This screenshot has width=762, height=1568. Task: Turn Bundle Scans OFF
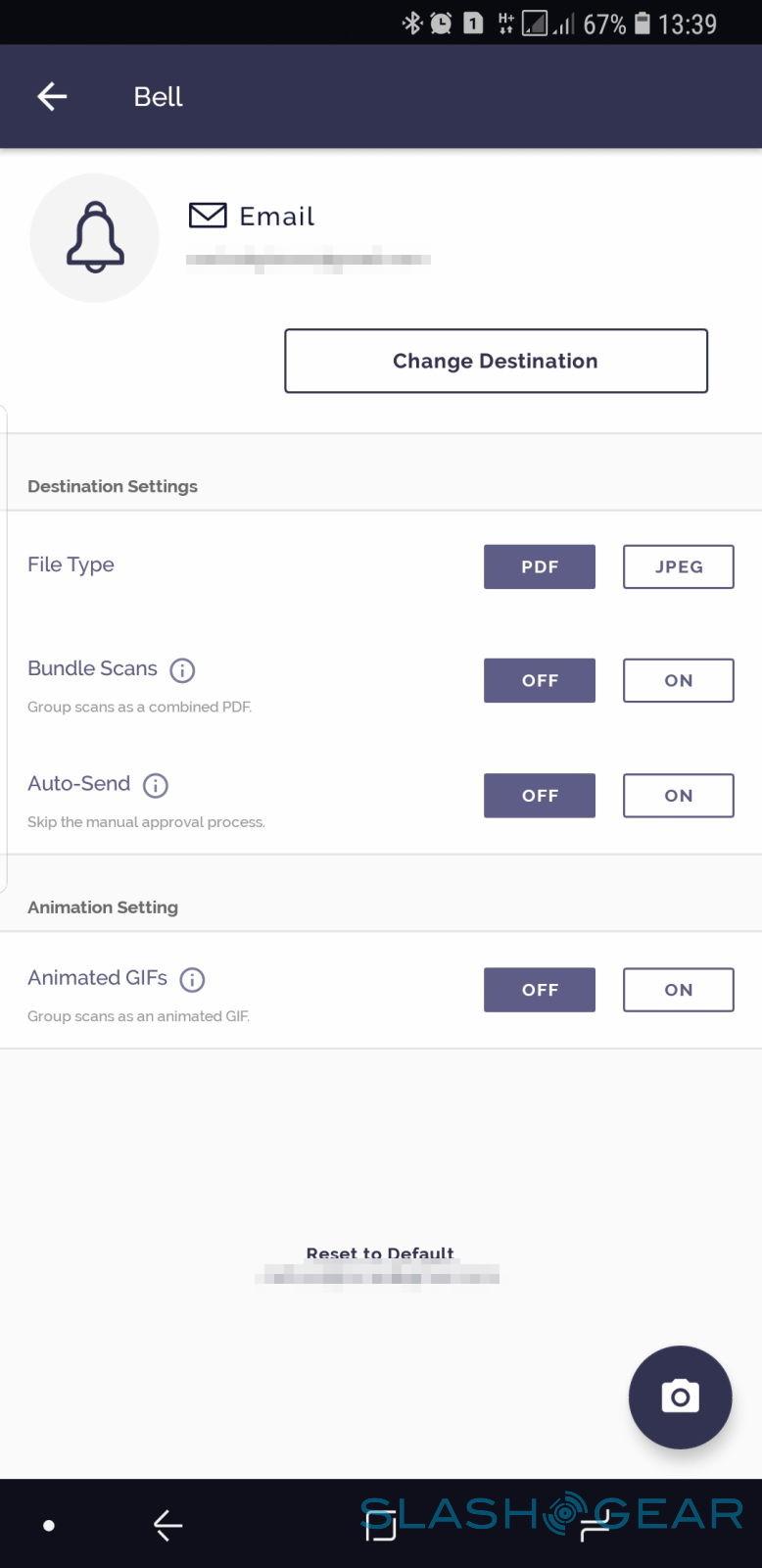coord(540,680)
